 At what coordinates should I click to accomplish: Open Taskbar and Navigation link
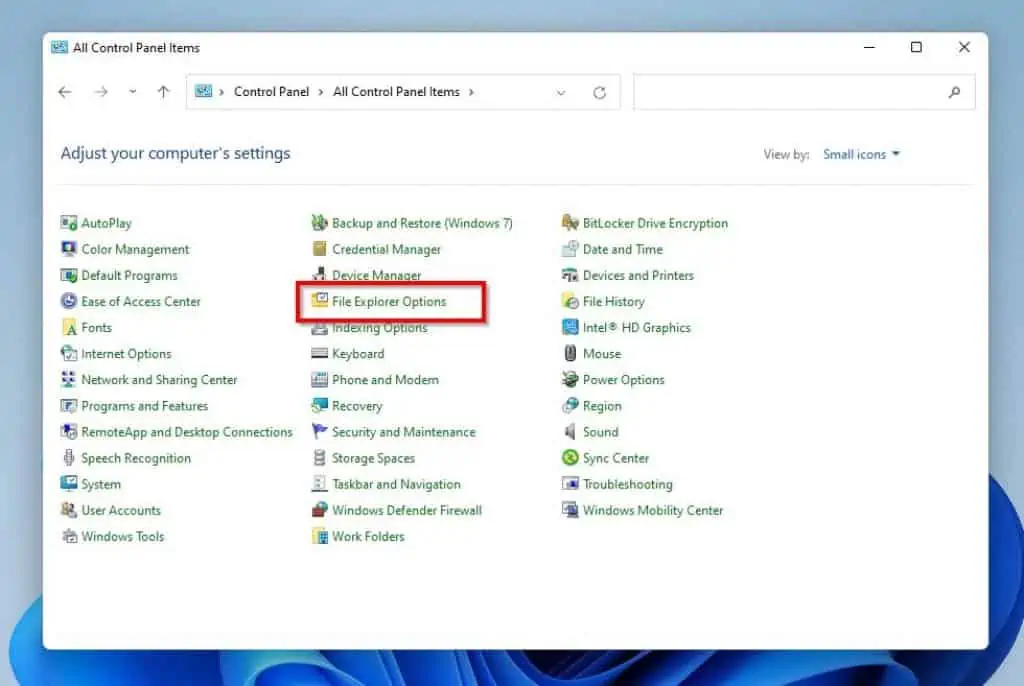point(396,485)
